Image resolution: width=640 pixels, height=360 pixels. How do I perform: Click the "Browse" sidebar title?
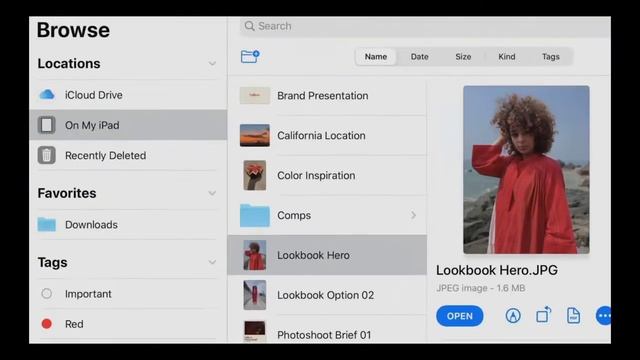73,30
